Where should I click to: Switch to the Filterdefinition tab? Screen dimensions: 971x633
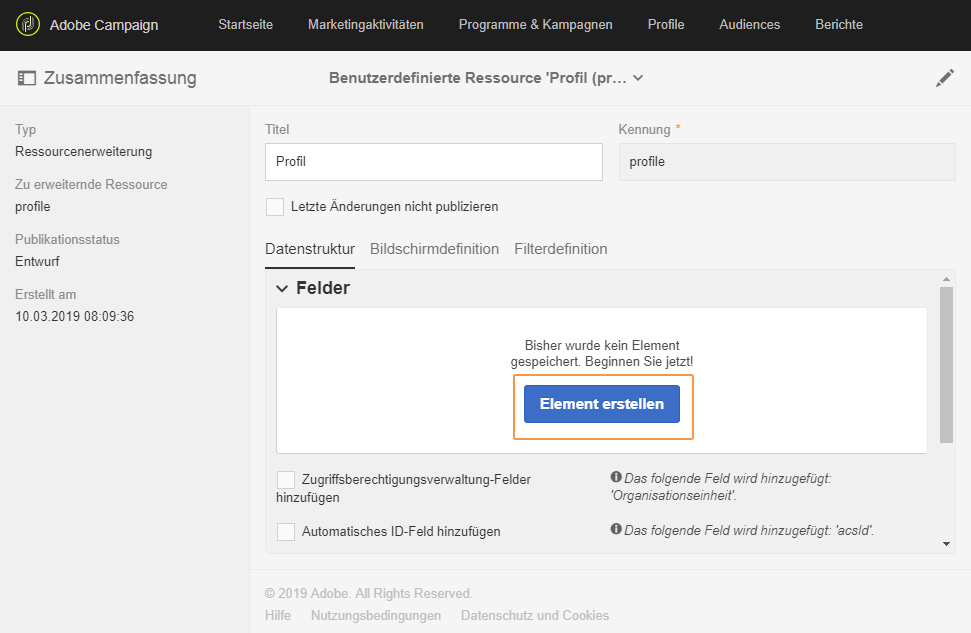560,249
